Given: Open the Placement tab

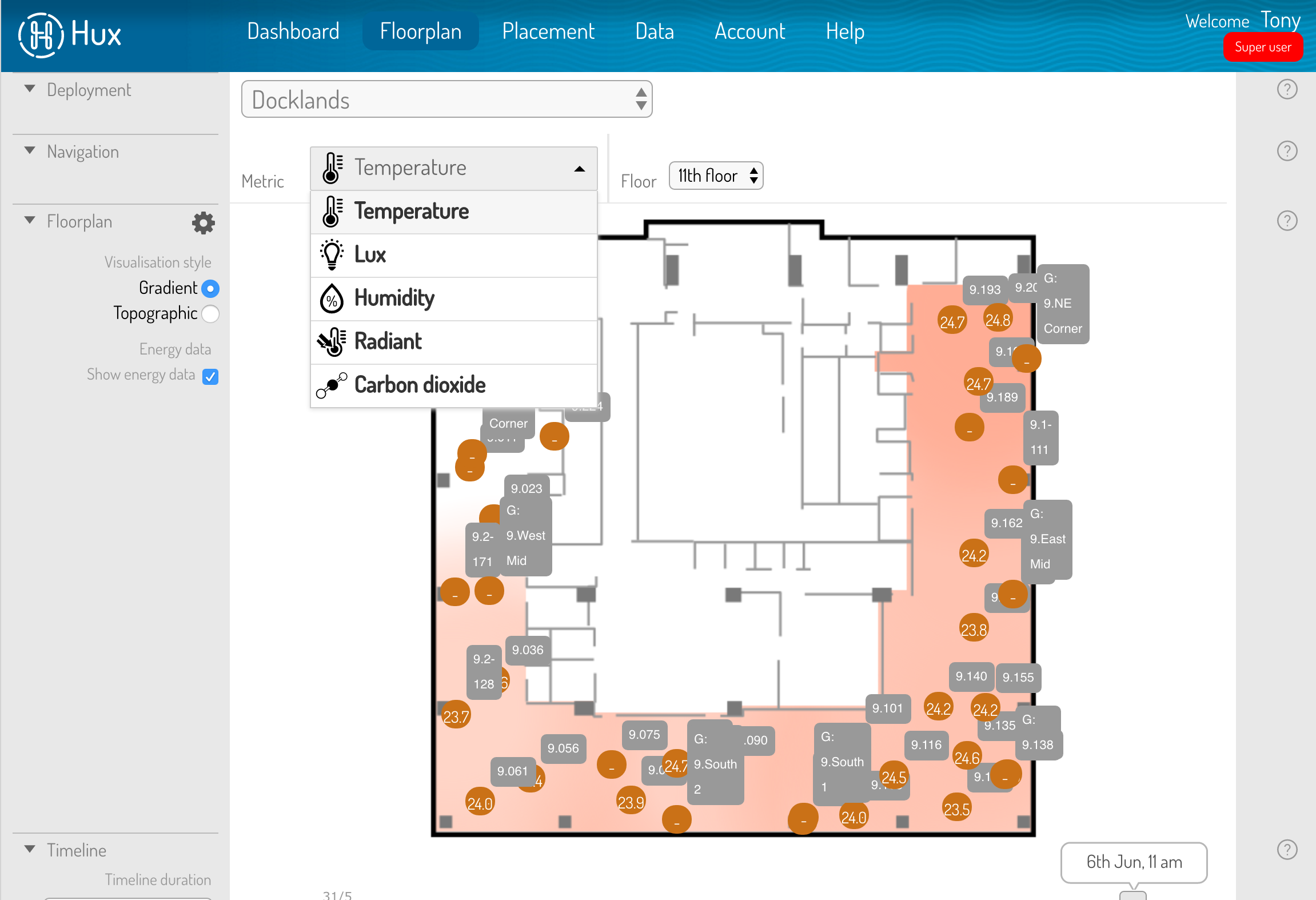Looking at the screenshot, I should pos(548,31).
